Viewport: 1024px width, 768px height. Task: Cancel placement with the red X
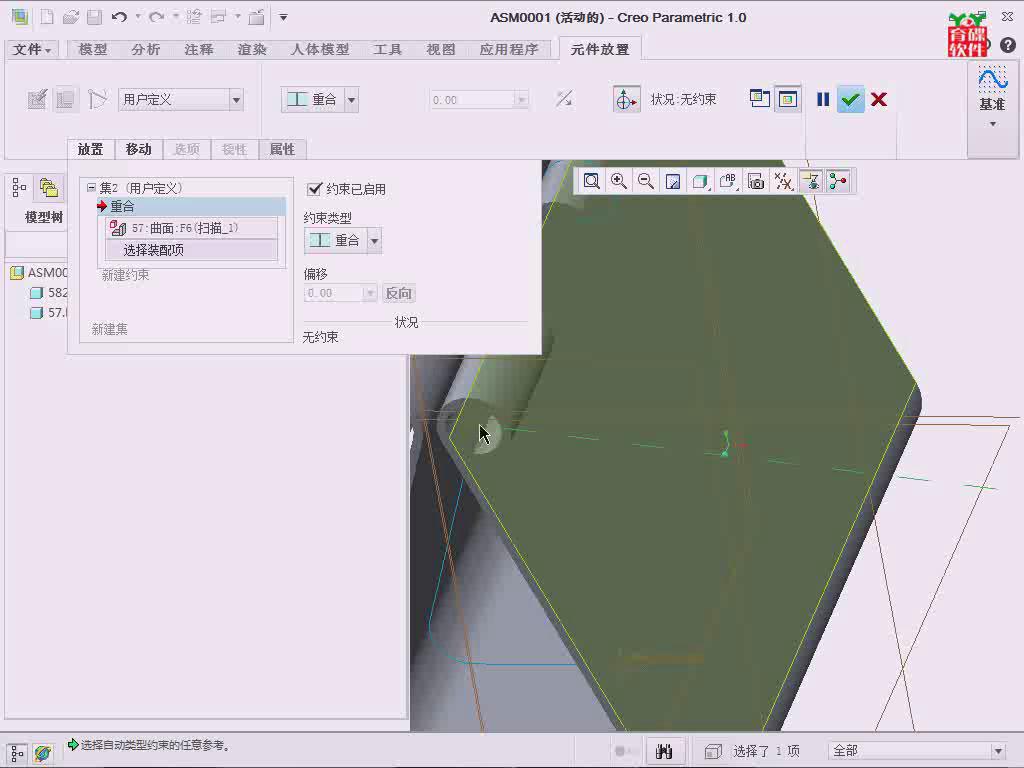(879, 99)
